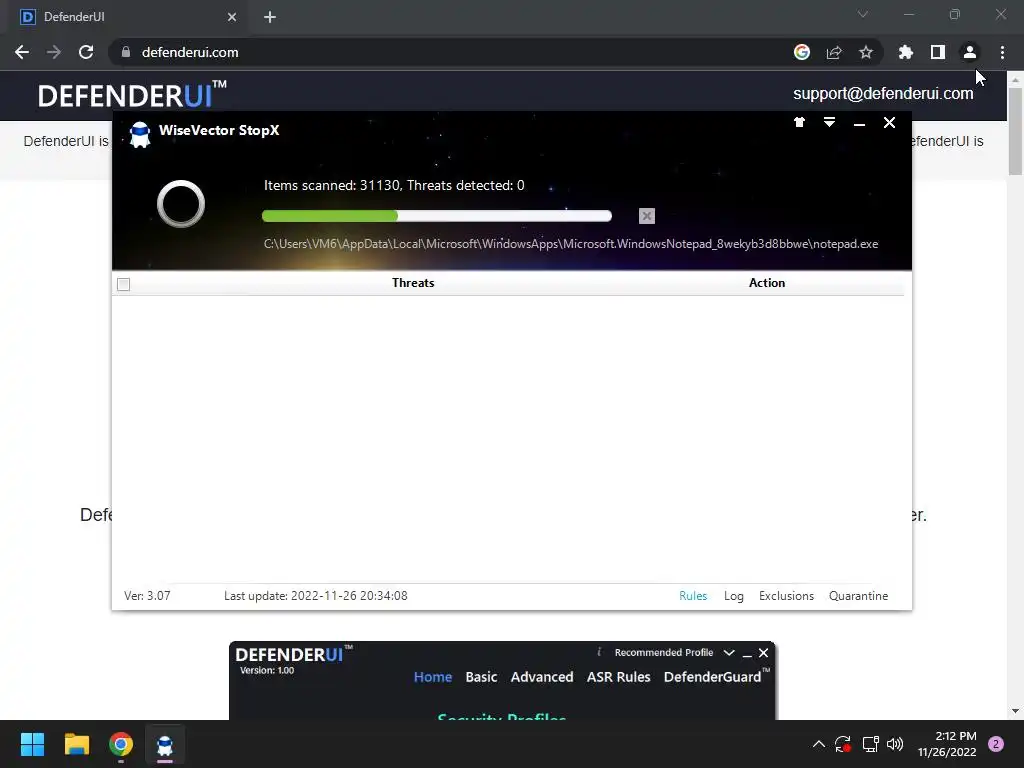Viewport: 1024px width, 768px height.
Task: Open the Log link in StopX
Action: tap(733, 596)
